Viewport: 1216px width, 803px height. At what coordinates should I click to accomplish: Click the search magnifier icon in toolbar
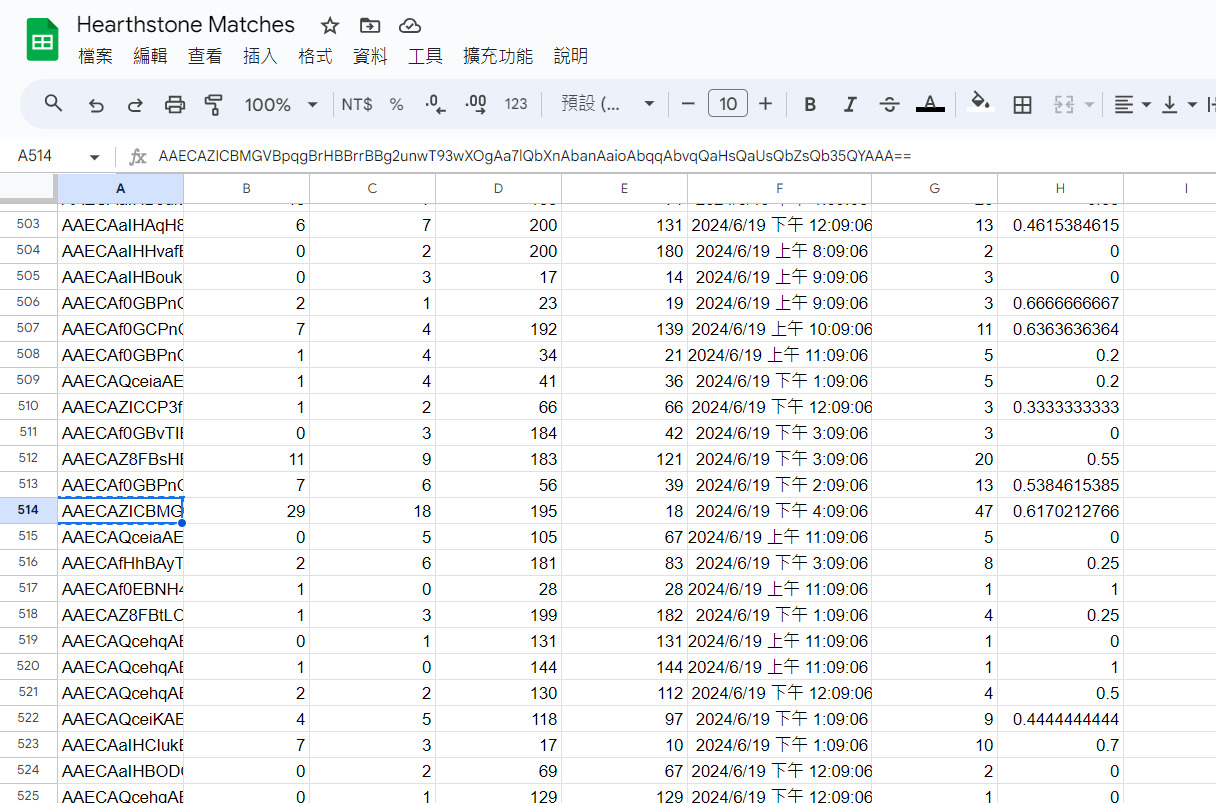coord(54,104)
